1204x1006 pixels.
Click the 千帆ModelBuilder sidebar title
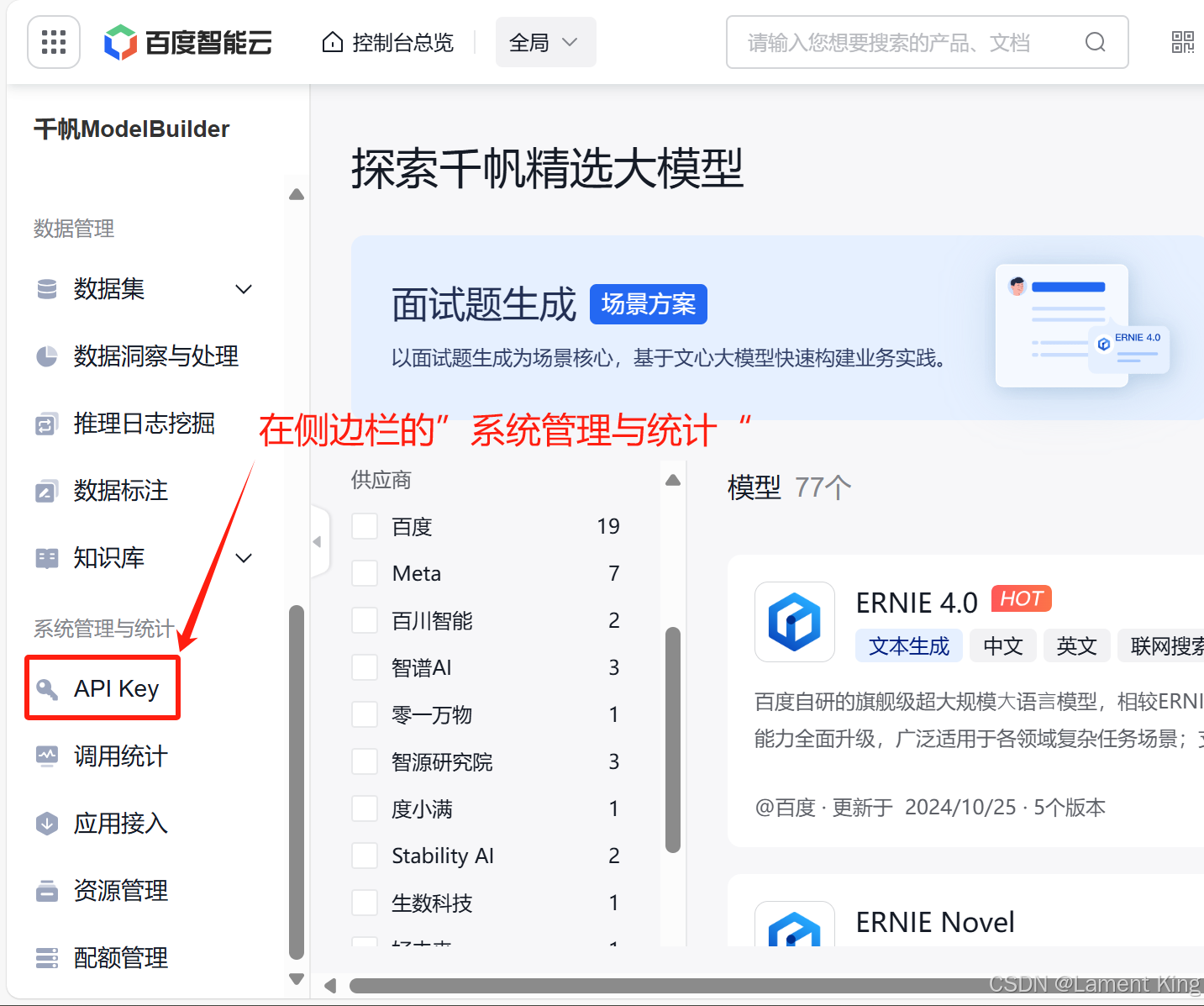coord(132,129)
